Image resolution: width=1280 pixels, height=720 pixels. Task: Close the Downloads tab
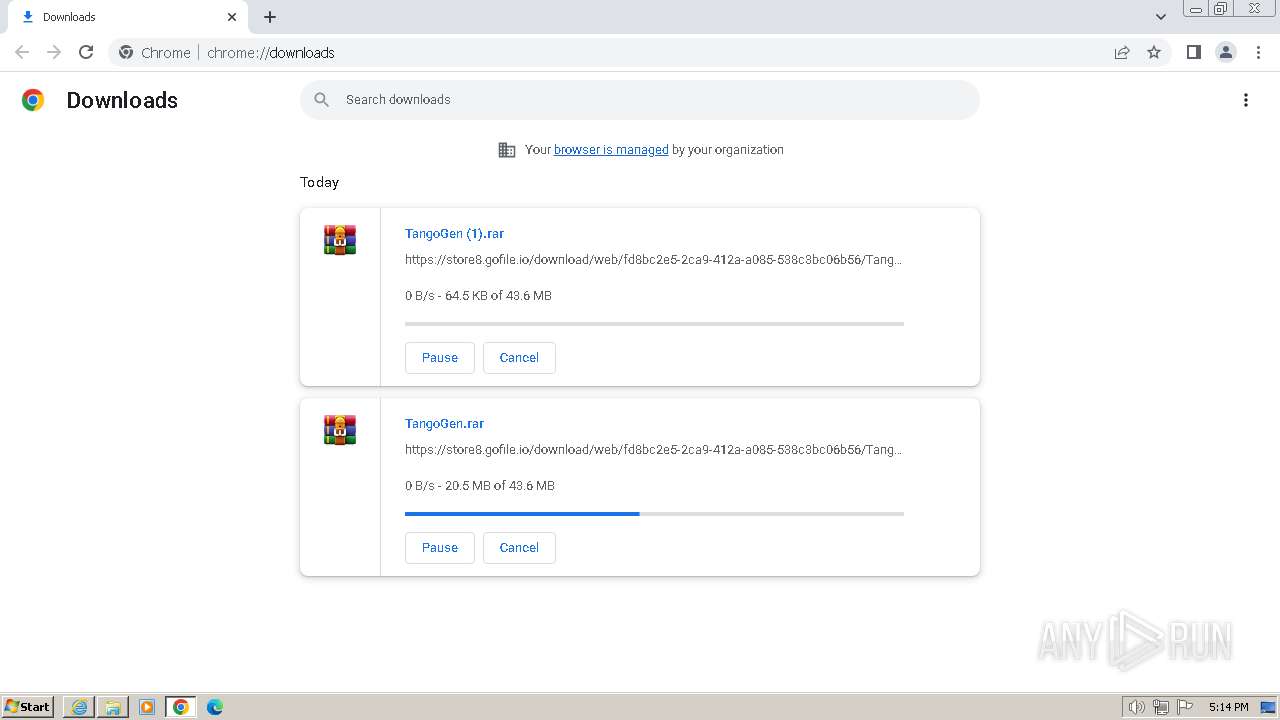coord(232,17)
